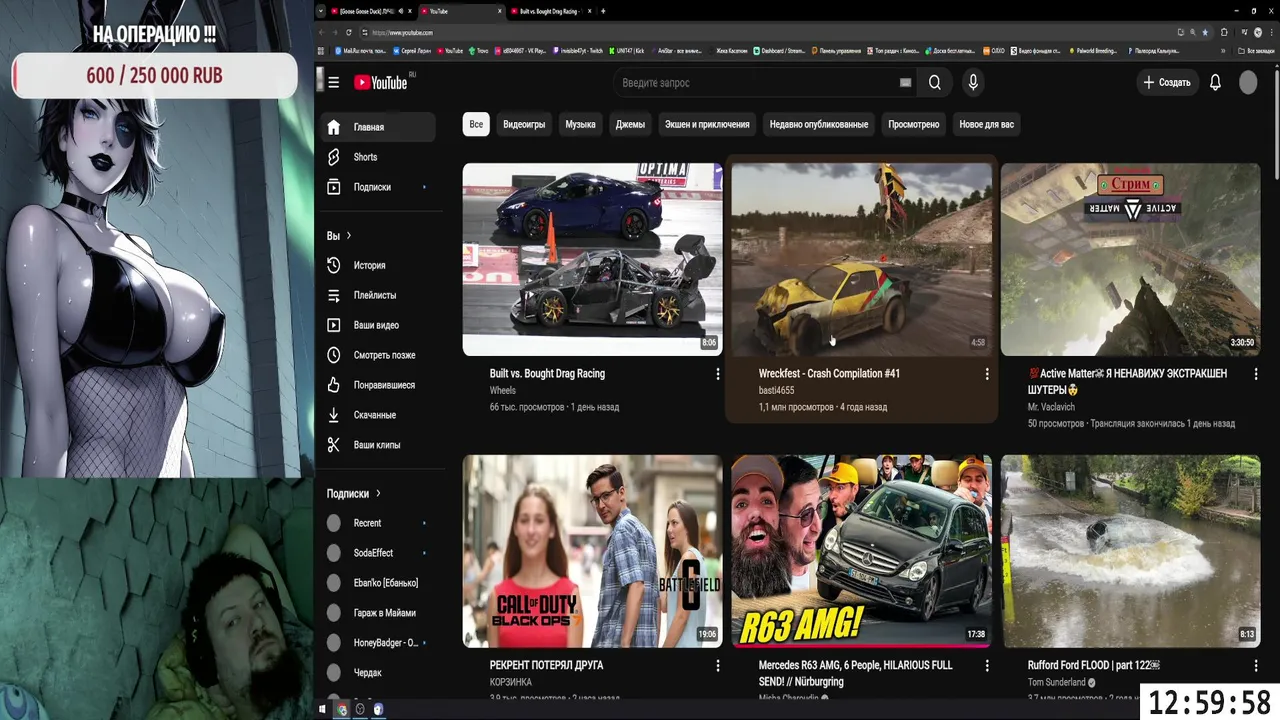Screen dimensions: 1280x720
Task: Select the Экшен и приключения chip
Action: click(x=707, y=125)
